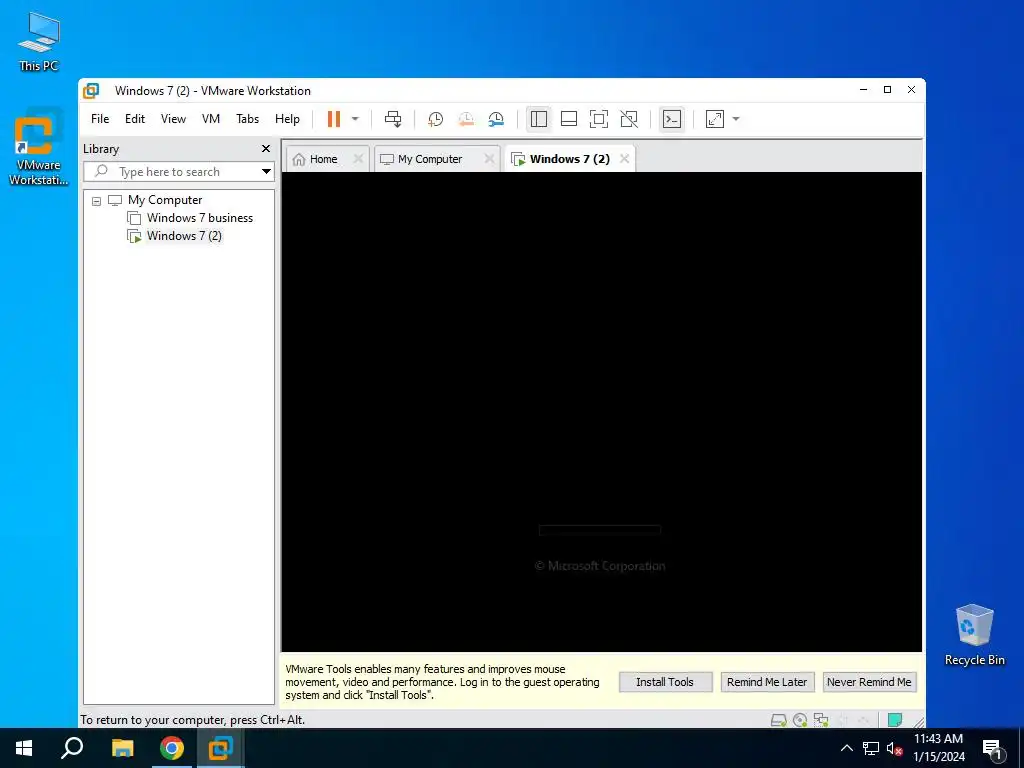Open the power options dropdown arrow beside pause

[355, 119]
